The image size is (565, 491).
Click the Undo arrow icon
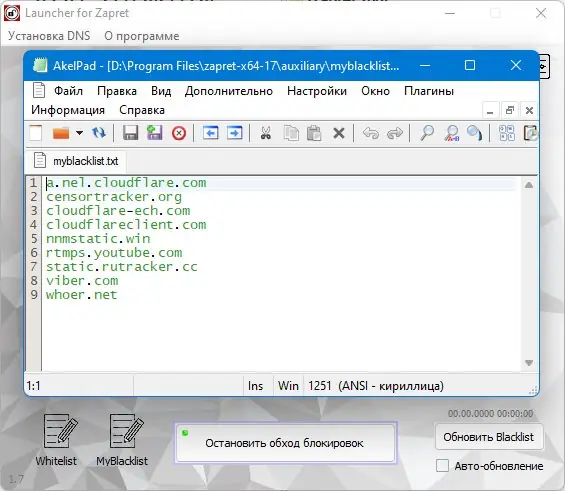coord(371,133)
